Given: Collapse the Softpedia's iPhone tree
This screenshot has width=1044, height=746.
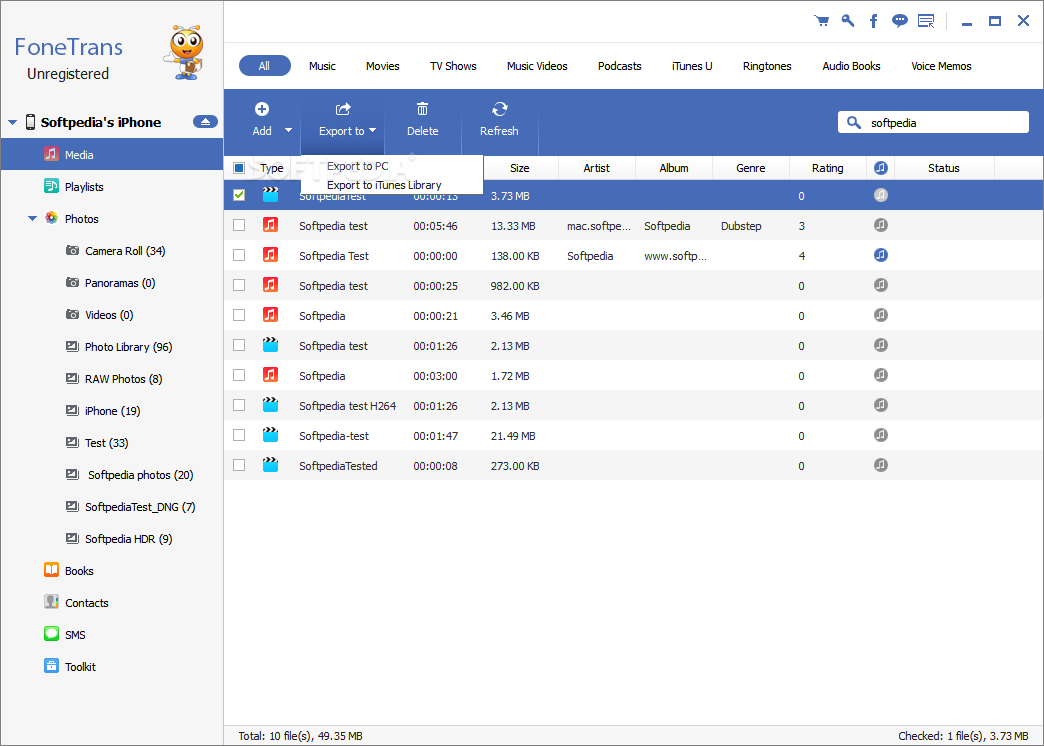Looking at the screenshot, I should [12, 123].
